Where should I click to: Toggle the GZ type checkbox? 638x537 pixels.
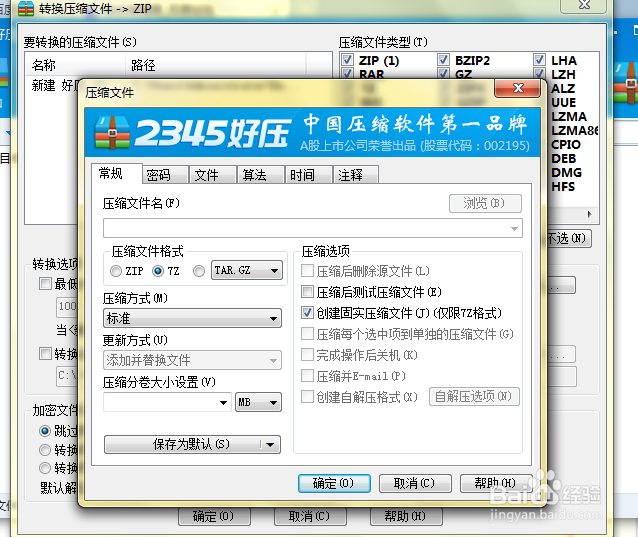click(x=443, y=74)
